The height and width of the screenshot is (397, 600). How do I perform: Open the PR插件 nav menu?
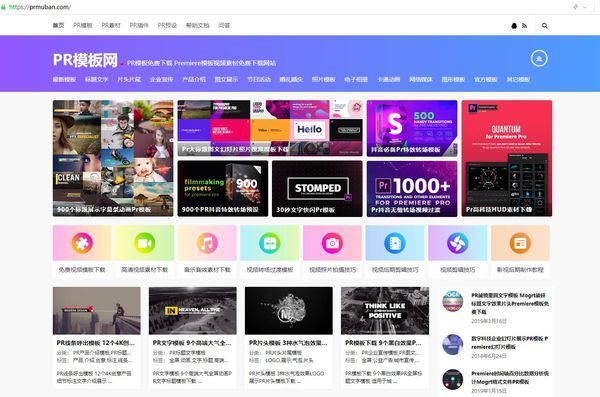139,25
